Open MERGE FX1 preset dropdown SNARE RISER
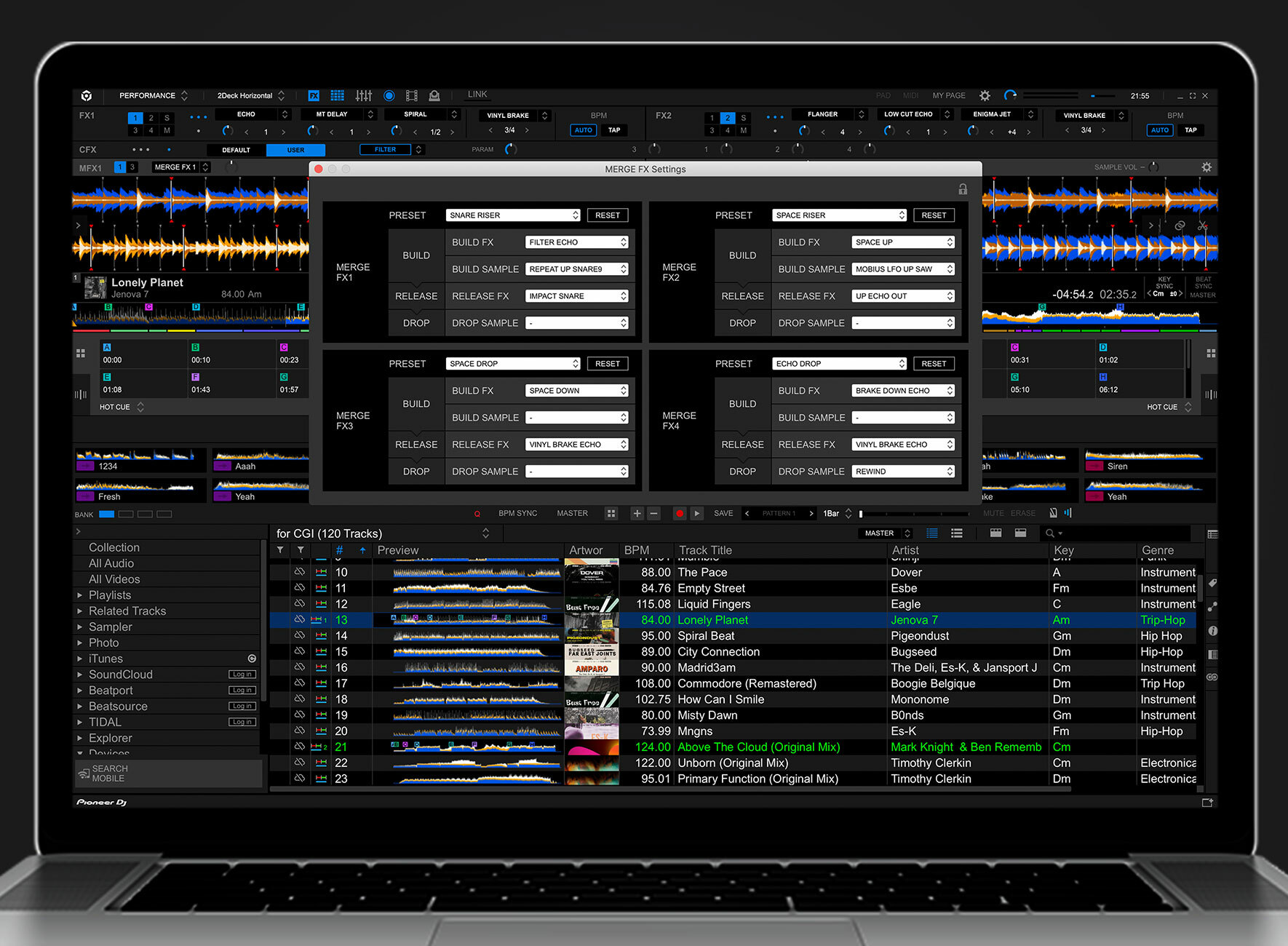This screenshot has width=1288, height=946. 512,215
